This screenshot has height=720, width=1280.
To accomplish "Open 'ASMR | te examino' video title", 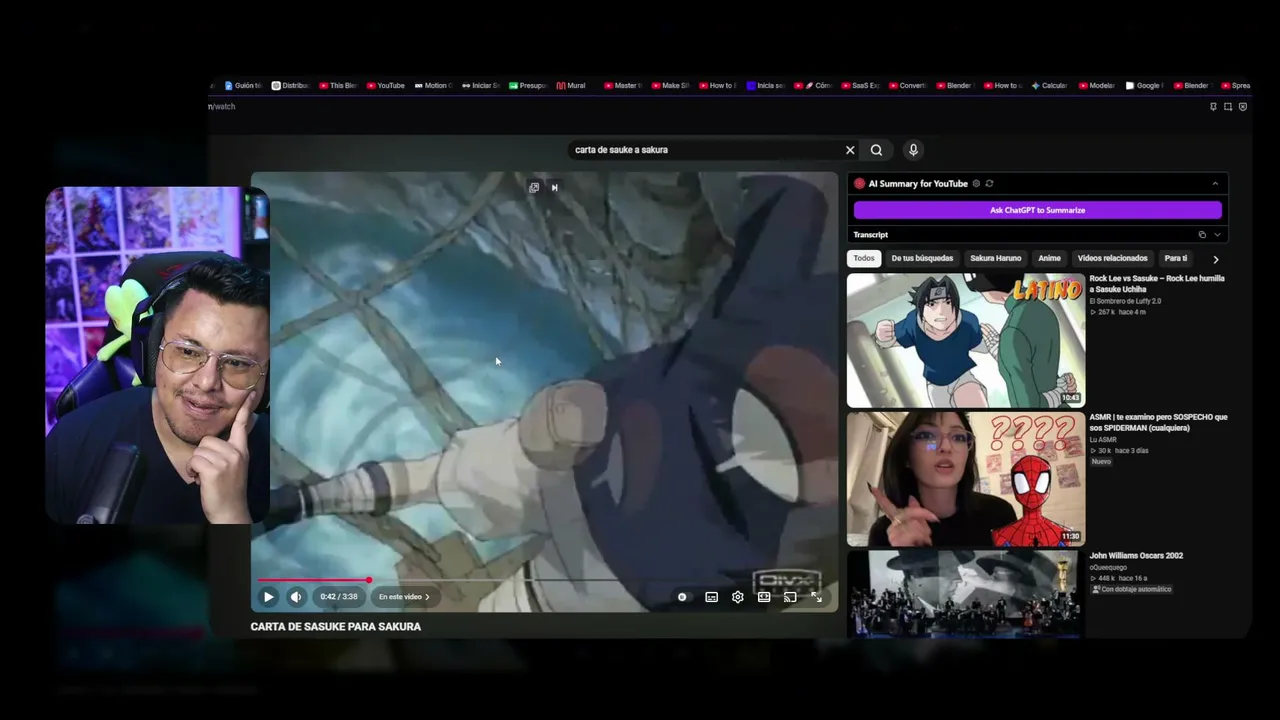I will tap(1158, 423).
